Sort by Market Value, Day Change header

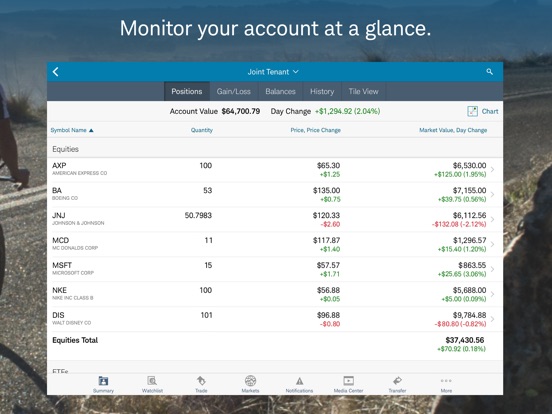453,130
